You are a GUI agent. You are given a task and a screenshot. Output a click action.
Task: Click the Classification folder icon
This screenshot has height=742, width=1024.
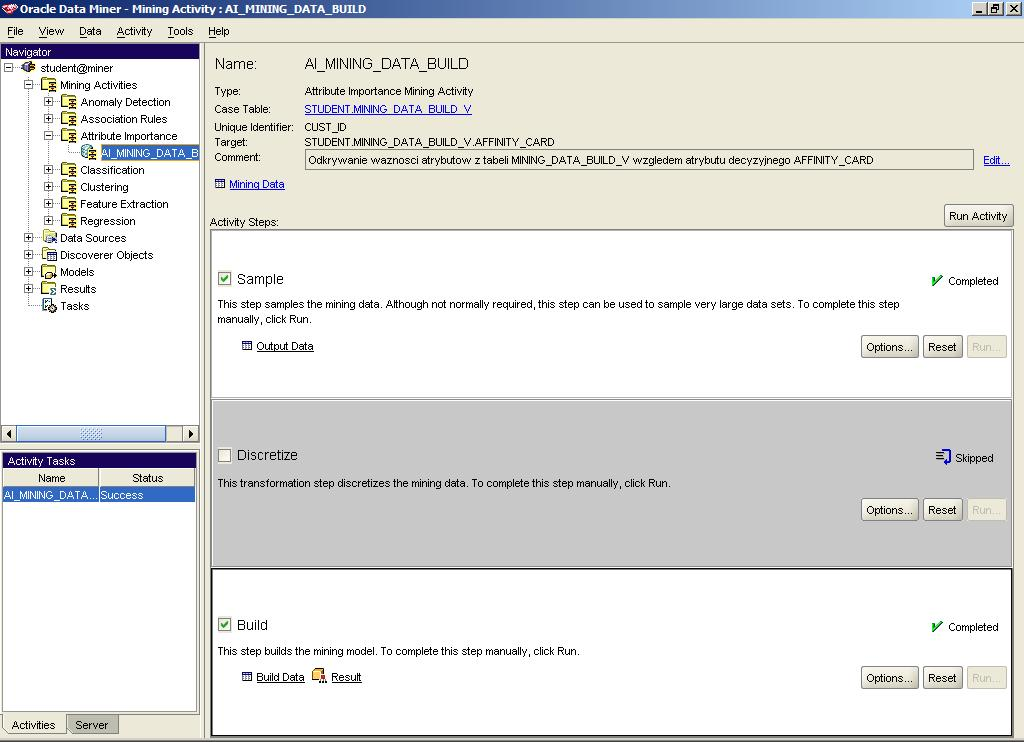coord(69,169)
